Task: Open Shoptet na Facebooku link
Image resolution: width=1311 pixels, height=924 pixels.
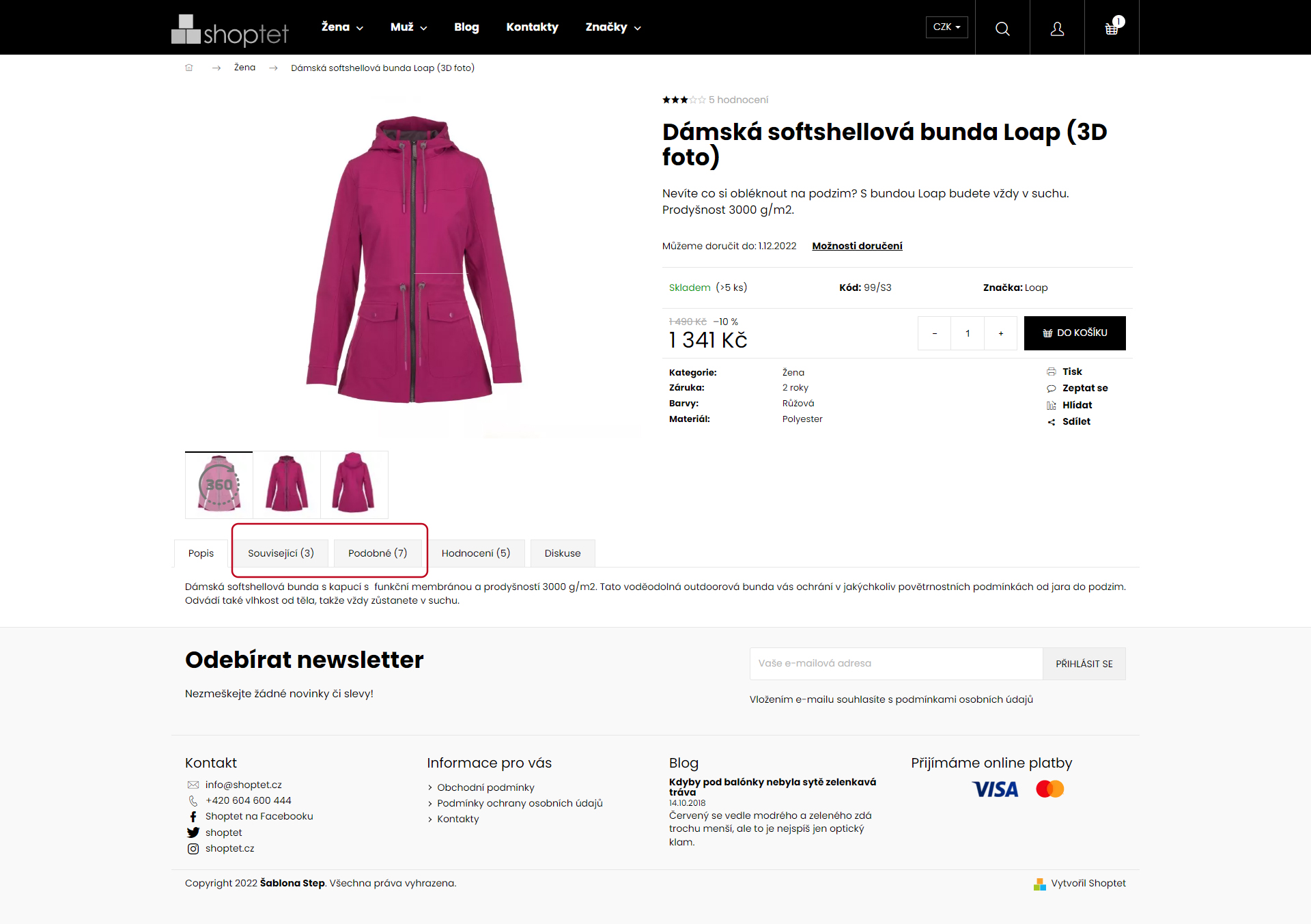Action: (259, 816)
